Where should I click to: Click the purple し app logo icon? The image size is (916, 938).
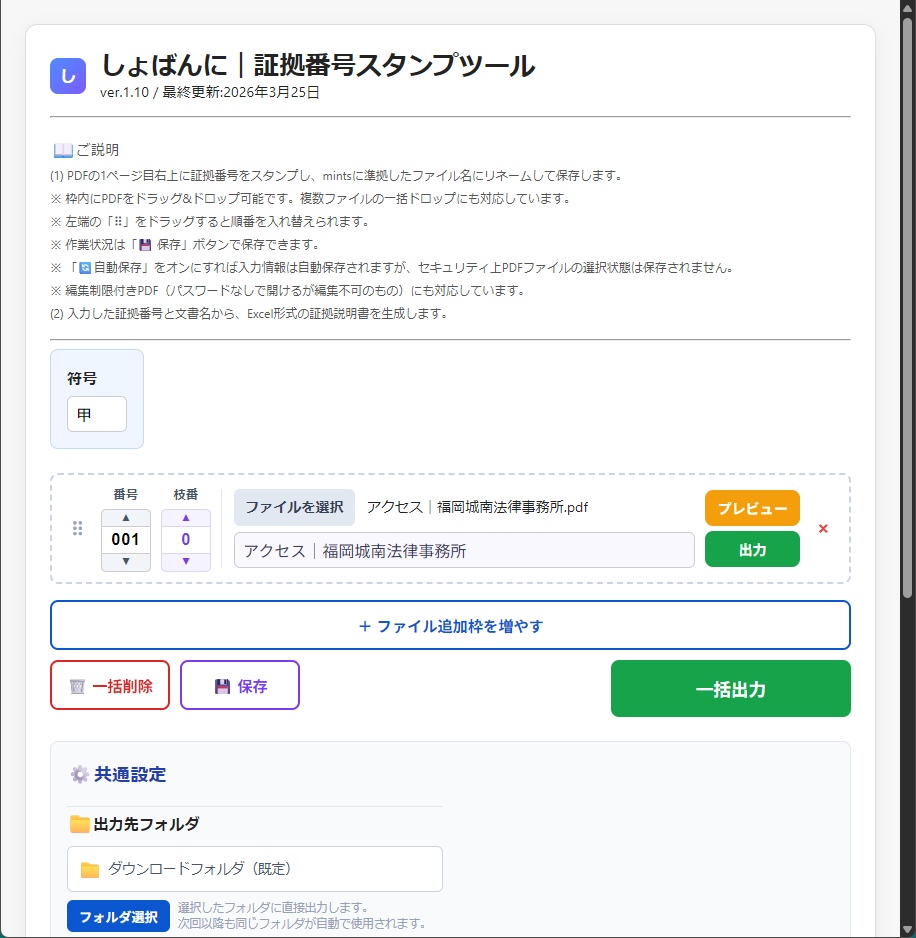(x=67, y=76)
